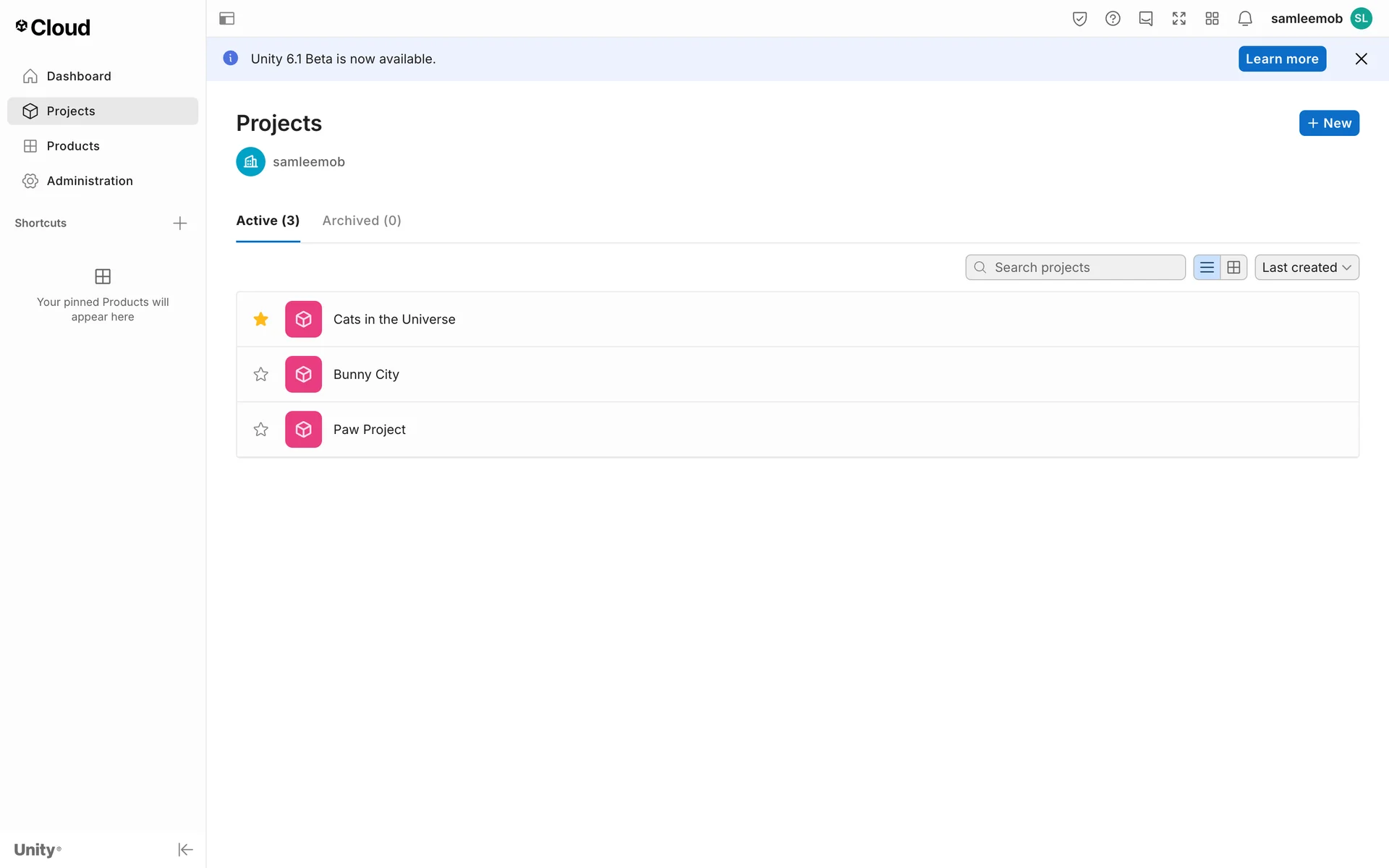Open notifications bell
This screenshot has height=868, width=1389.
pyautogui.click(x=1244, y=19)
